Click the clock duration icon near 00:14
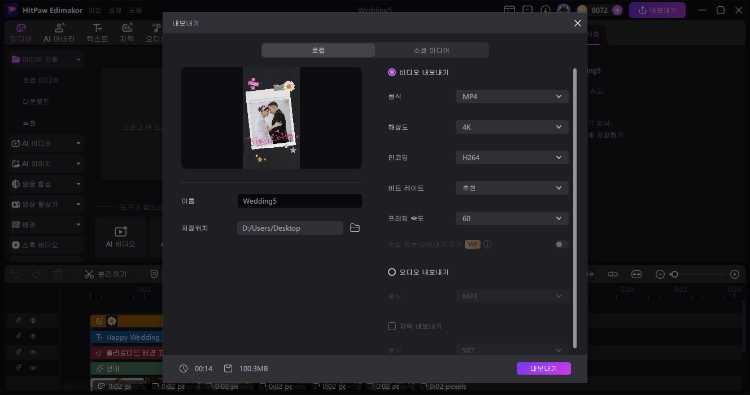 tap(183, 368)
